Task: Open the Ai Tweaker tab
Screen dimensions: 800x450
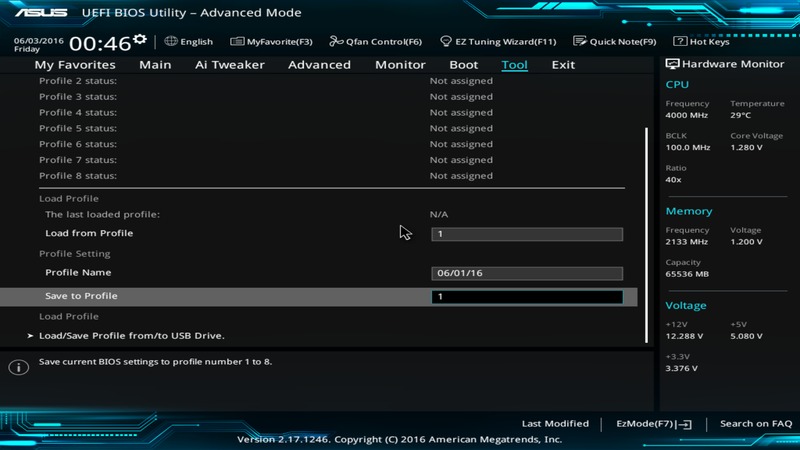Action: 229,65
